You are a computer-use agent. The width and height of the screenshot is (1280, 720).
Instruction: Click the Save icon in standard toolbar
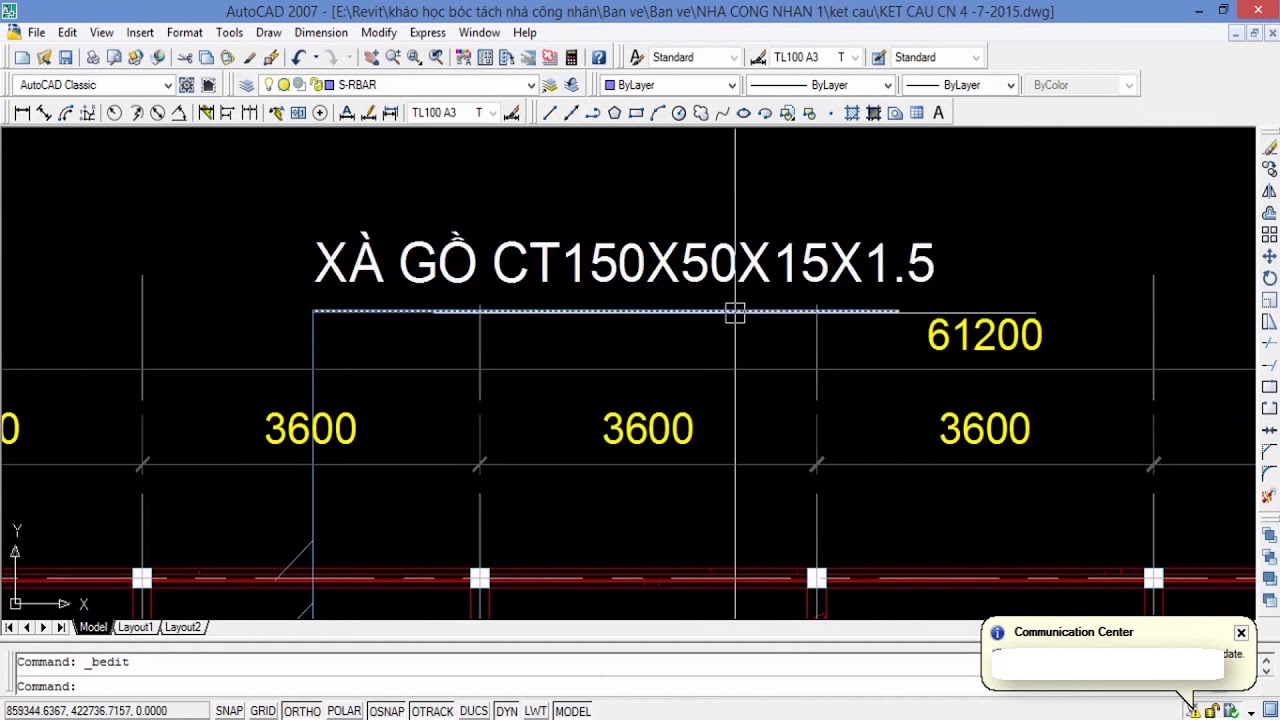pyautogui.click(x=66, y=57)
